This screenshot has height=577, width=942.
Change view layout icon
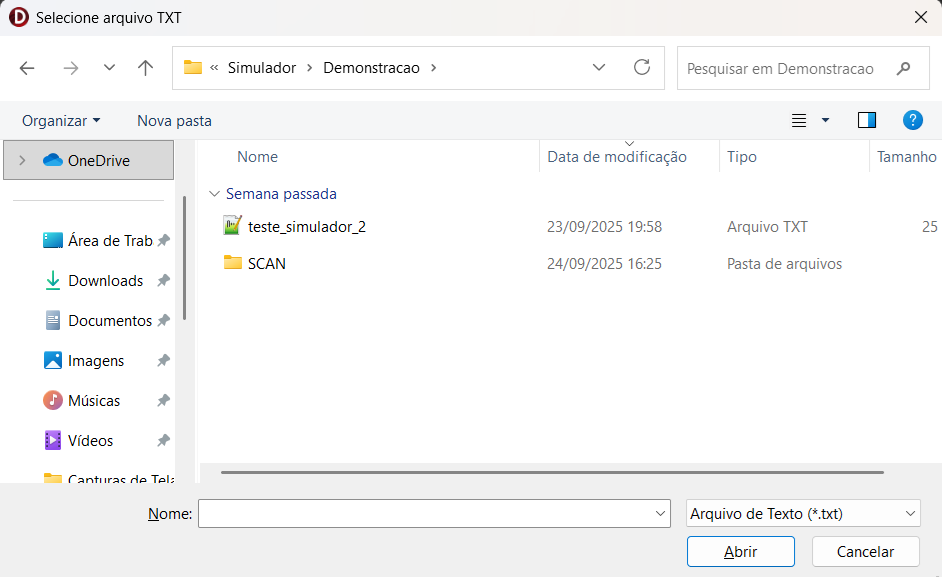click(x=798, y=121)
